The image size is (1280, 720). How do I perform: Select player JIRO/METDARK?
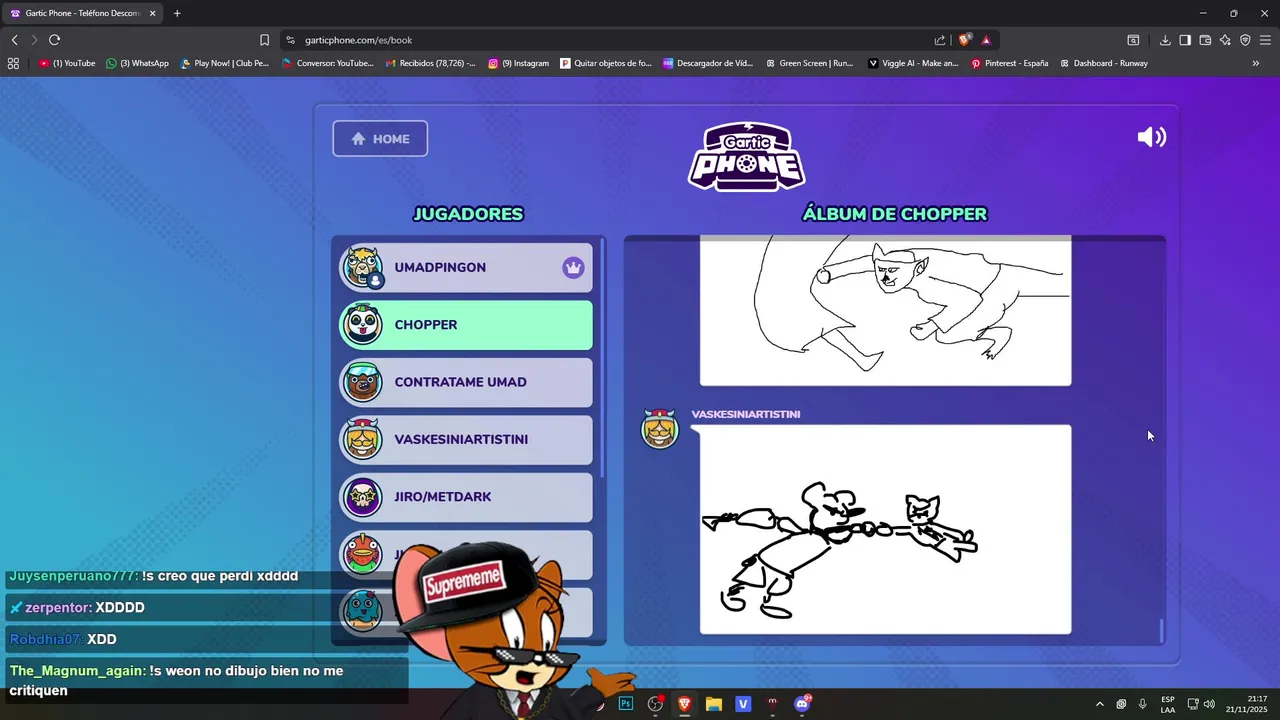point(466,497)
